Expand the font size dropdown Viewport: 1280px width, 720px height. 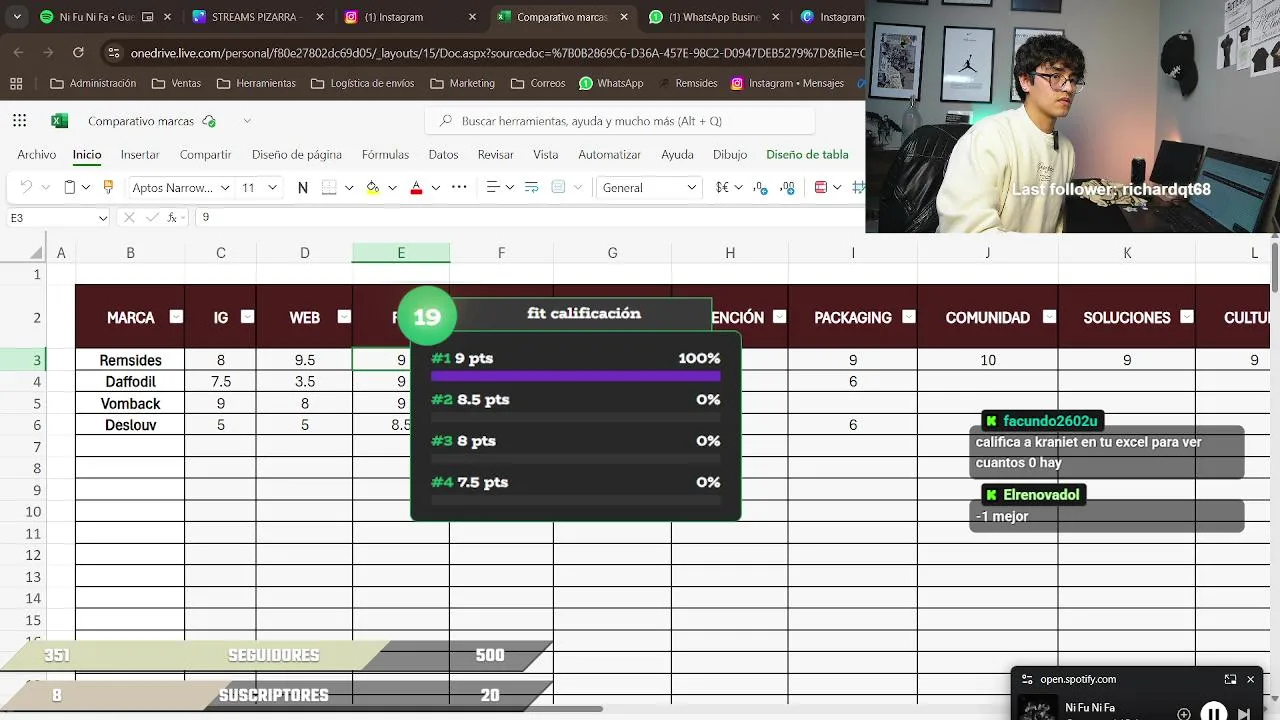(274, 188)
